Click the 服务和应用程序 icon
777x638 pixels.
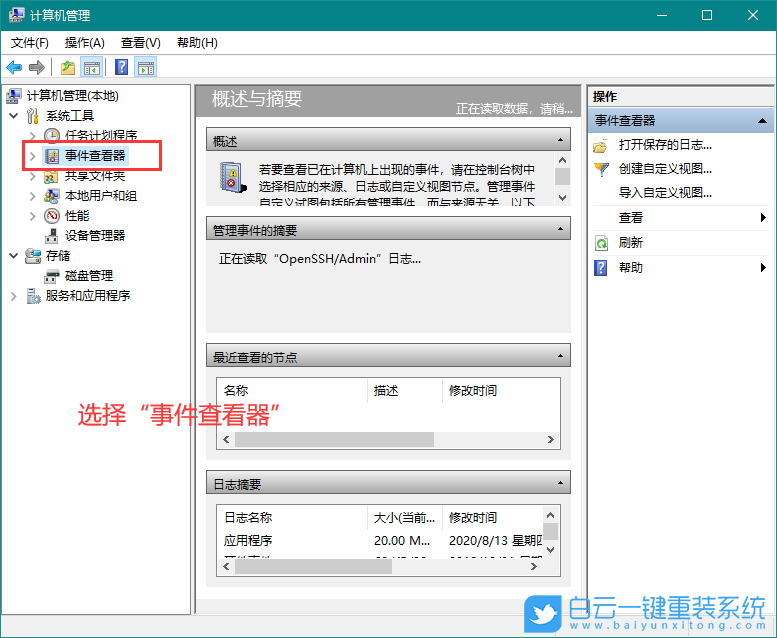(x=33, y=296)
